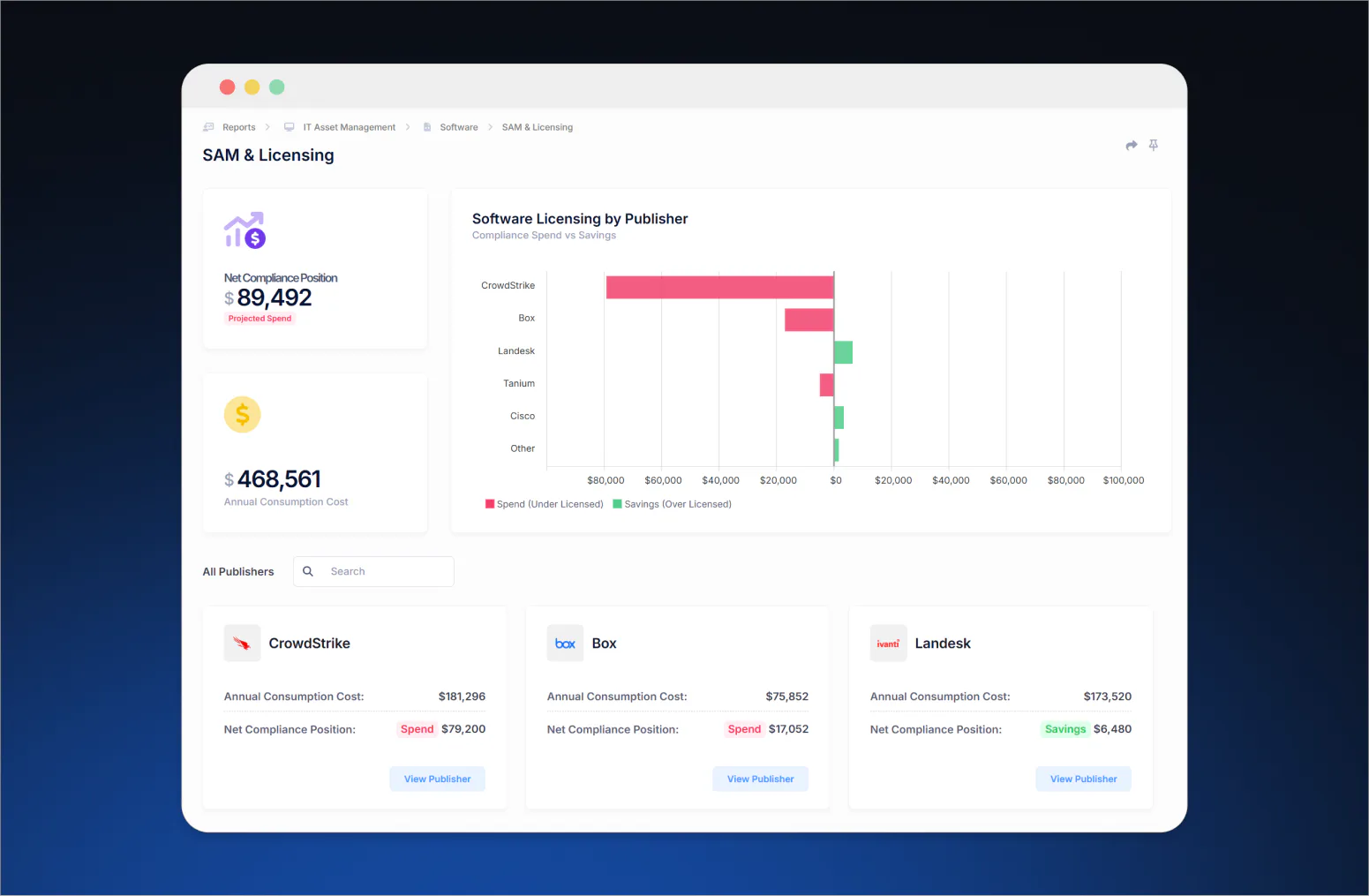Image resolution: width=1369 pixels, height=896 pixels.
Task: Click the $181,296 CrowdStrike consumption cost
Action: click(x=463, y=696)
